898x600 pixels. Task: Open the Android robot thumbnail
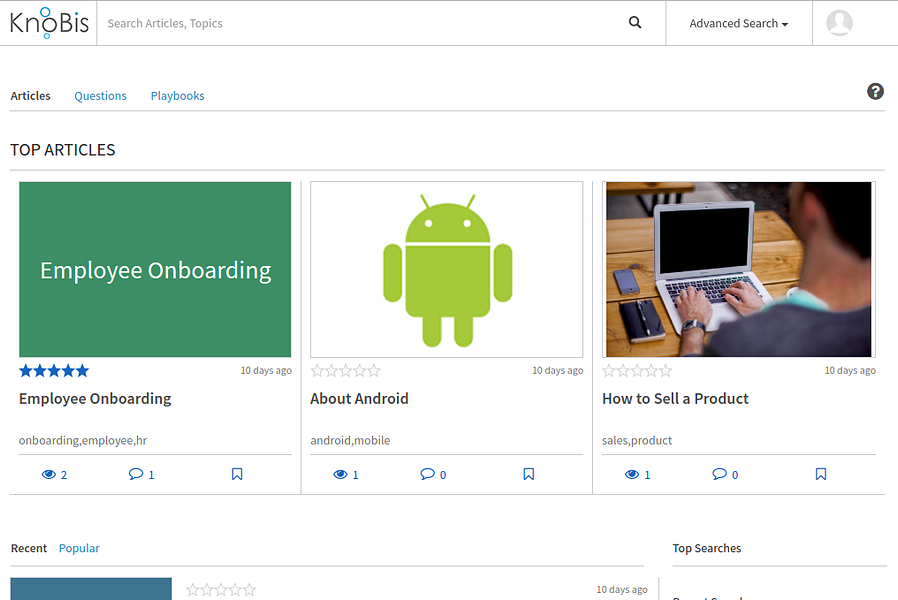(447, 270)
